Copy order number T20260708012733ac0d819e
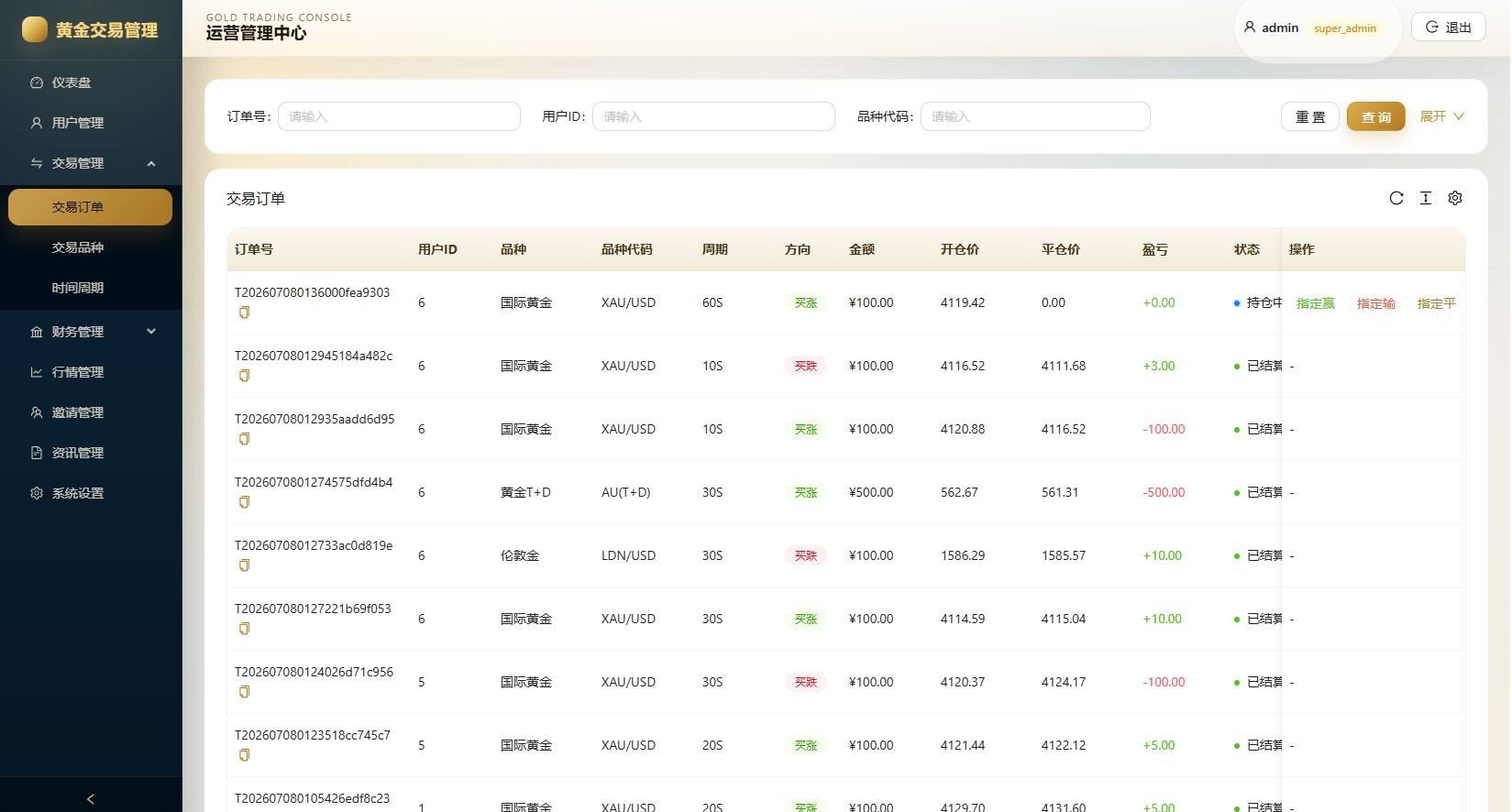Image resolution: width=1512 pixels, height=812 pixels. (244, 565)
